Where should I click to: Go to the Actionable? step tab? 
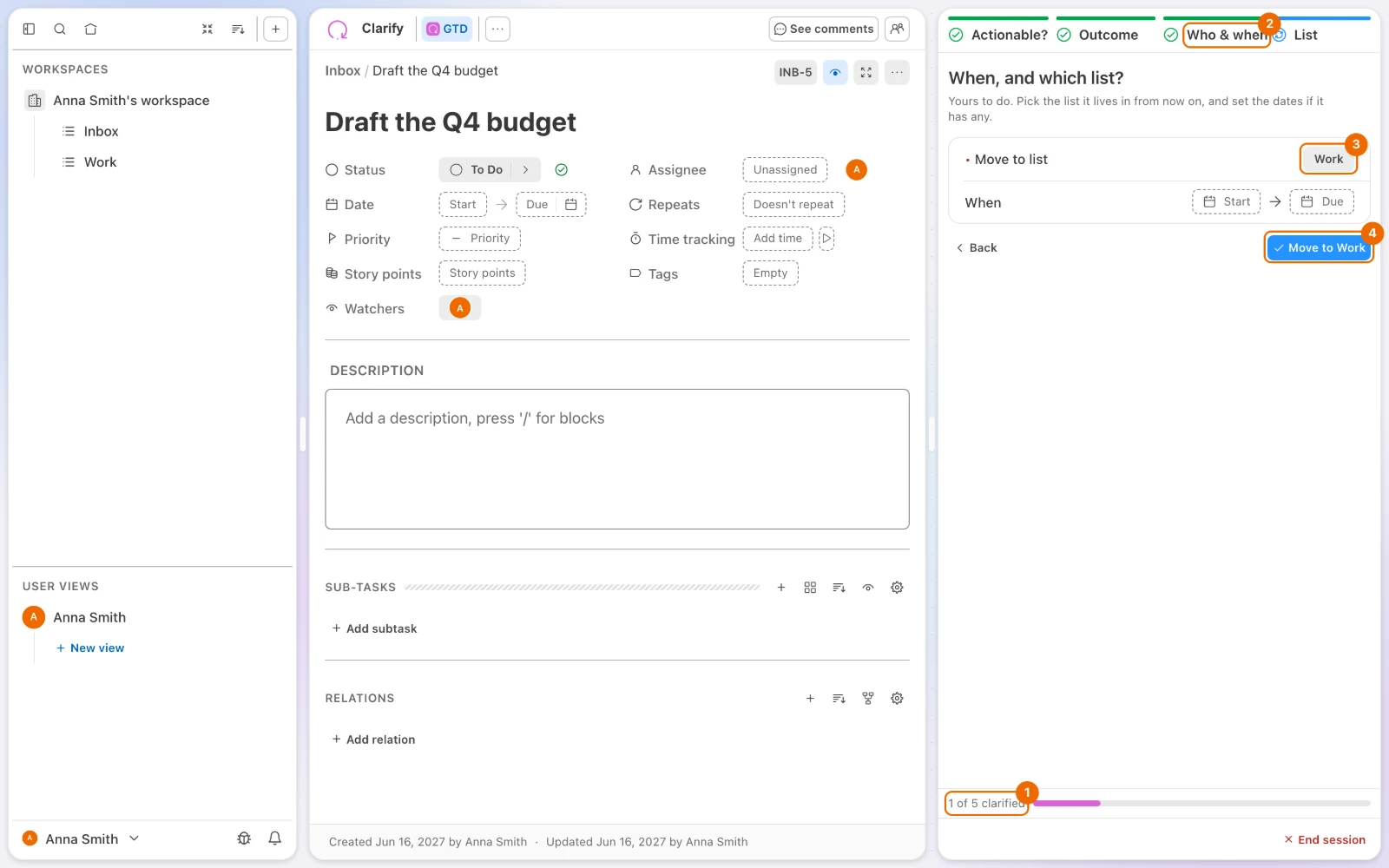[x=998, y=35]
